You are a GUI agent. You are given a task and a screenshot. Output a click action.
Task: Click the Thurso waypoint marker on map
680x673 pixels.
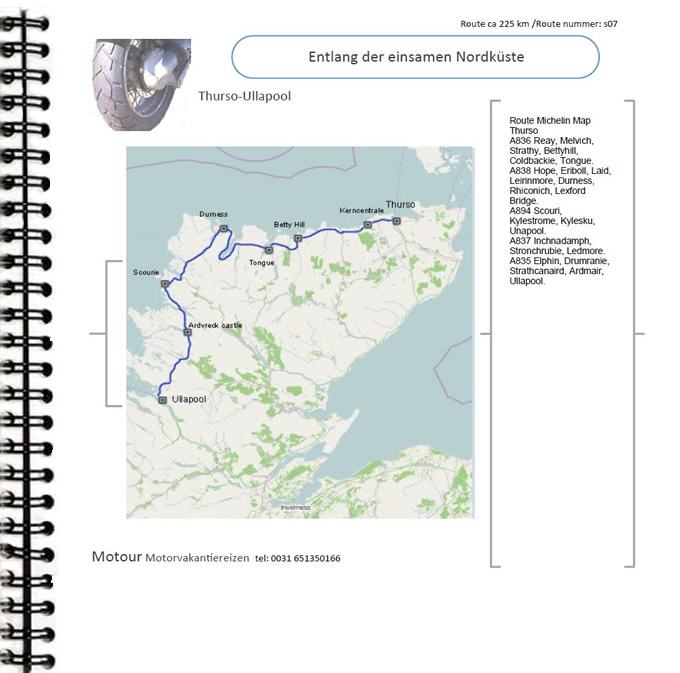pos(397,220)
